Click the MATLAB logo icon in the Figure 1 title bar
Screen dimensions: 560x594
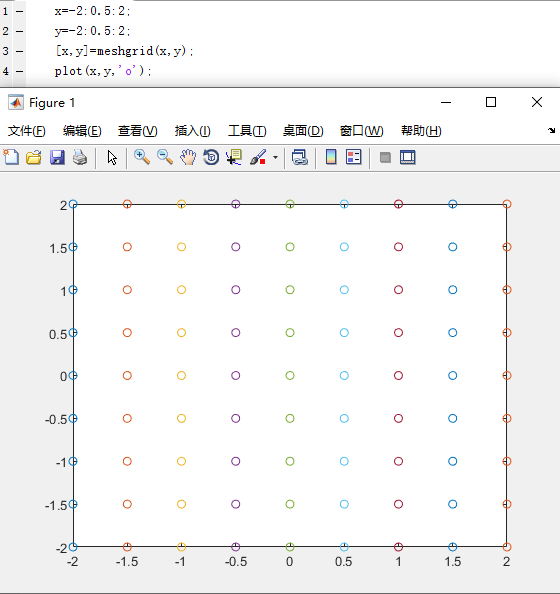[16, 102]
